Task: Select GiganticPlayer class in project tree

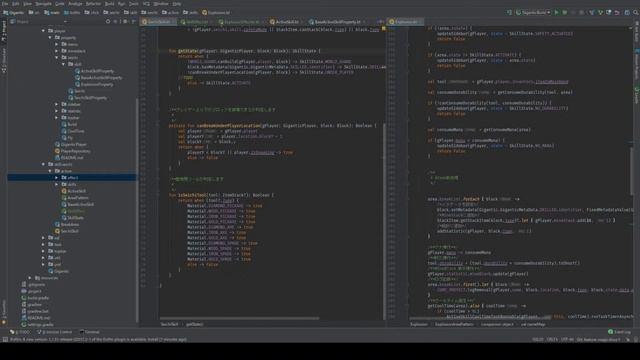Action: point(70,144)
